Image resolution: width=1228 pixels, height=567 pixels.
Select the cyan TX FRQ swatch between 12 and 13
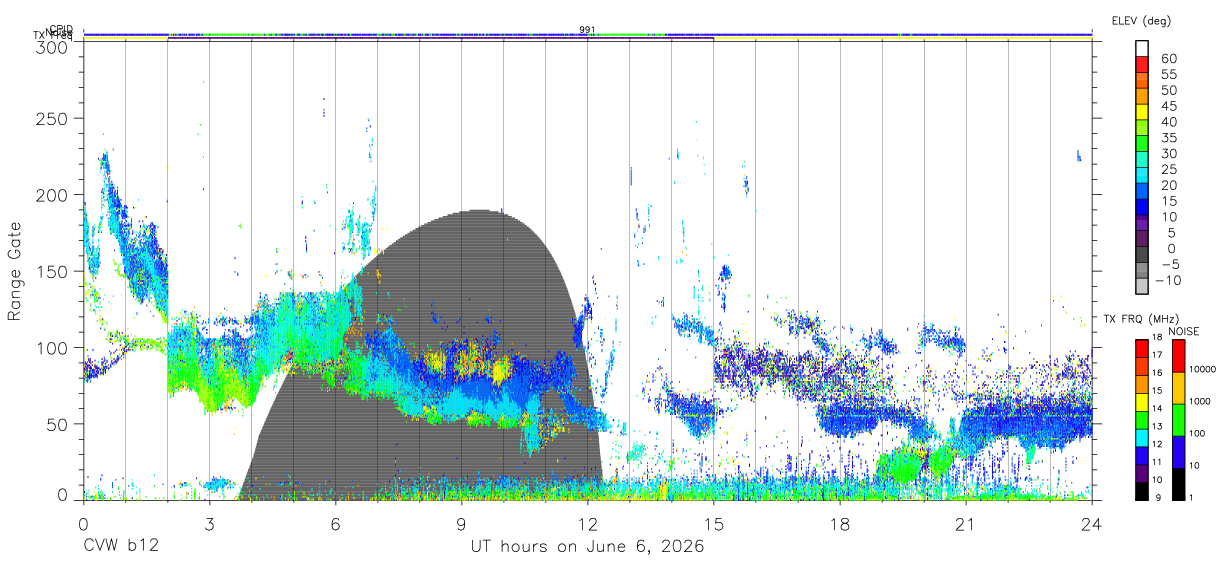coord(1141,436)
